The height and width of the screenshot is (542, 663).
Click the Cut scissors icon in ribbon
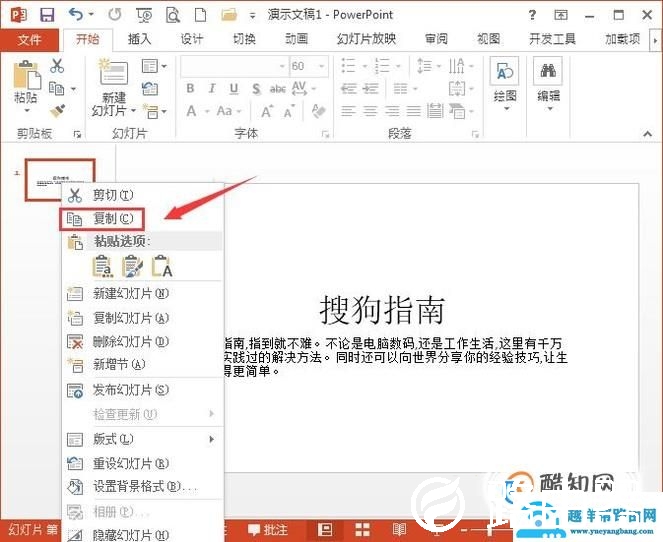(x=57, y=66)
